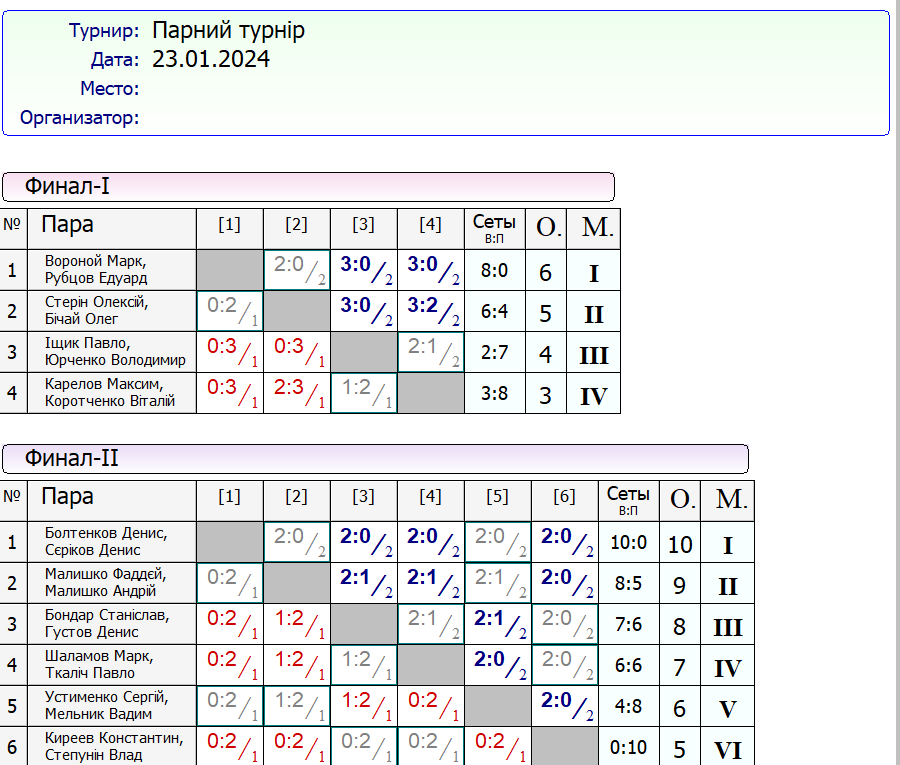900x765 pixels.
Task: Click the tournament name 'Парний турнір'
Action: (x=228, y=31)
